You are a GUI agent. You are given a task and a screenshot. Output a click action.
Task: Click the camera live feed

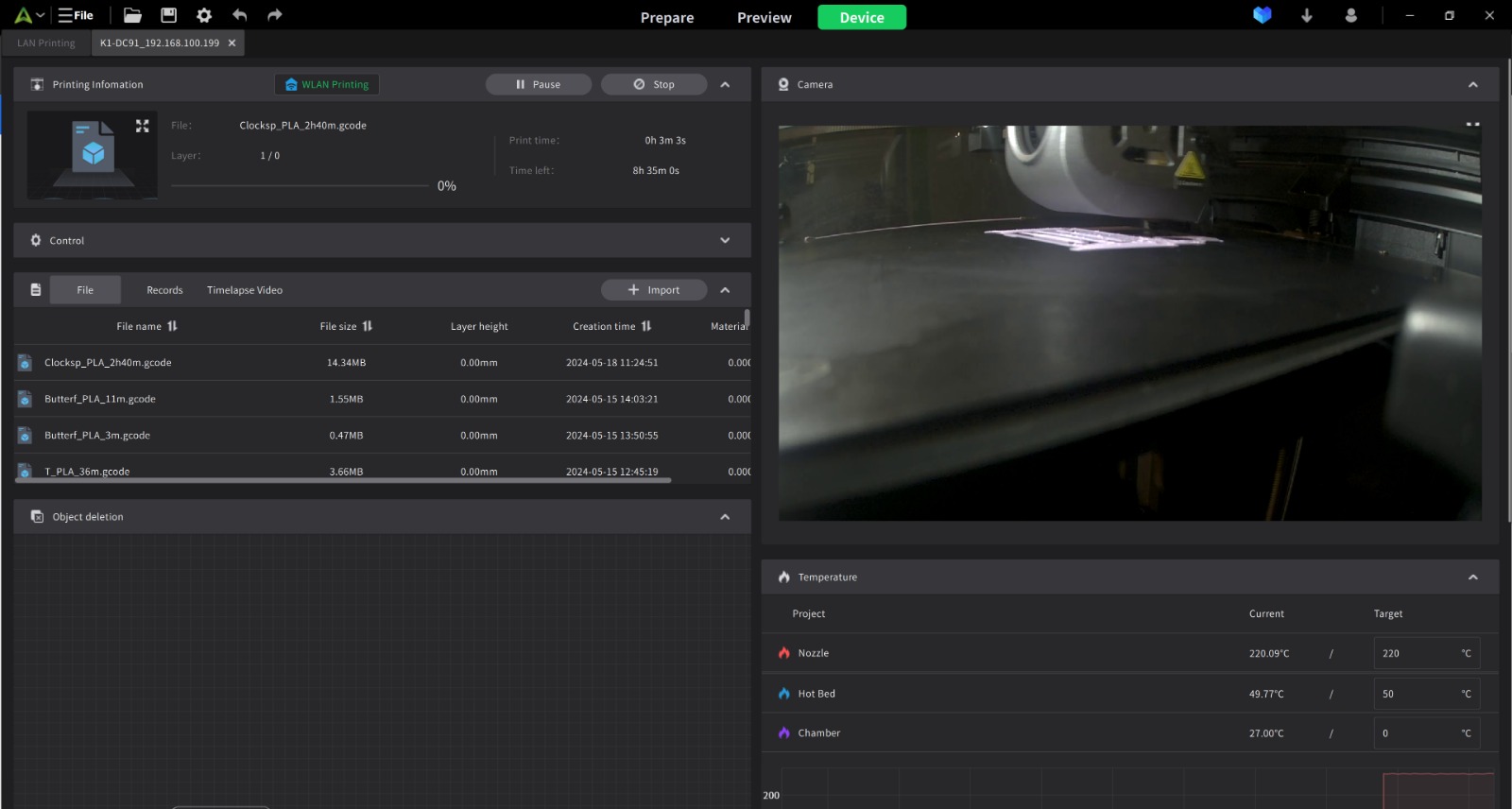point(1129,323)
